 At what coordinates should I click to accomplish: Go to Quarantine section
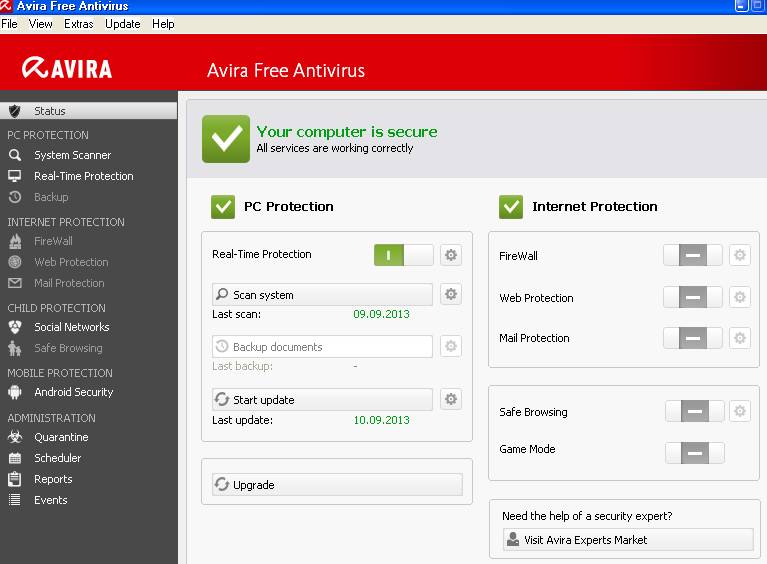pyautogui.click(x=61, y=437)
